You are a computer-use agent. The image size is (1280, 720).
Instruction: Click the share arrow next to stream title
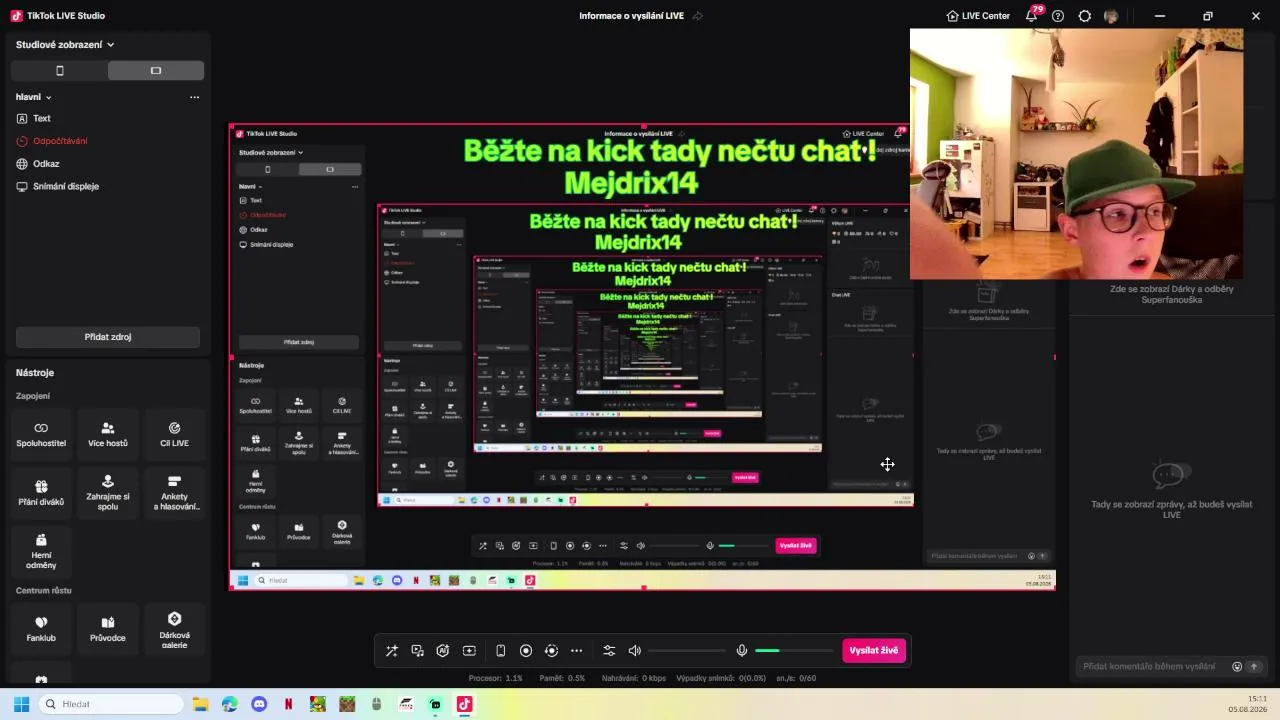click(698, 16)
